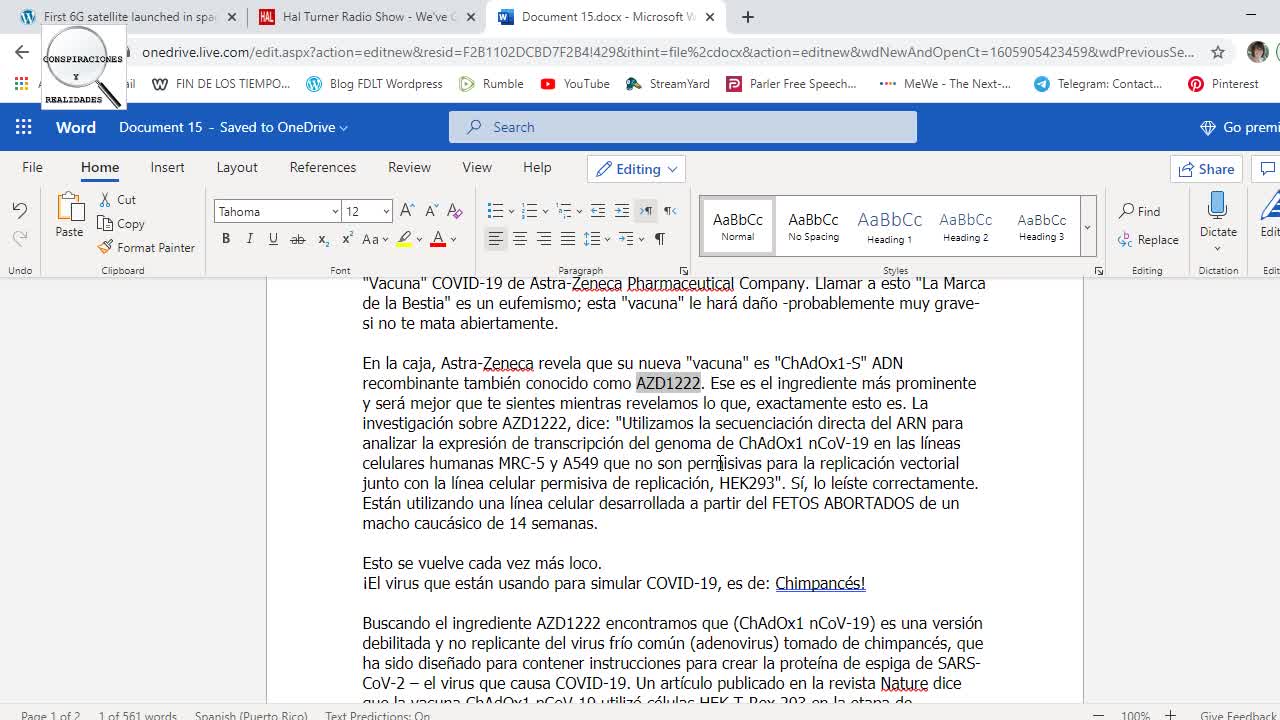Open the Help tab
This screenshot has width=1280, height=720.
[x=537, y=168]
